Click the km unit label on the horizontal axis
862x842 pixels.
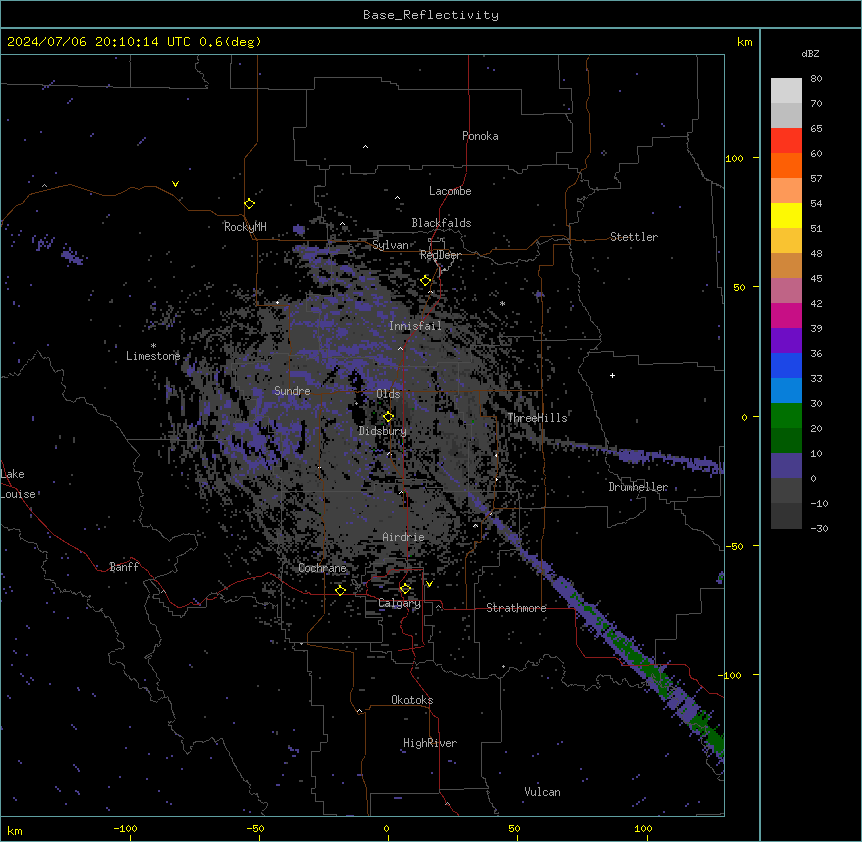tap(15, 830)
